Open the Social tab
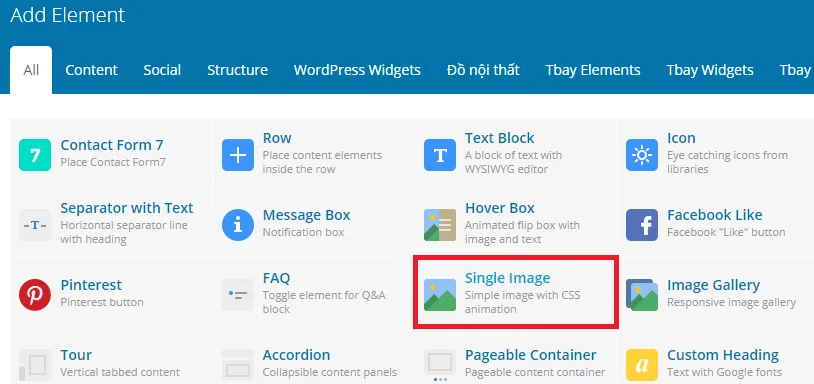Screen dimensions: 814x384 point(162,70)
